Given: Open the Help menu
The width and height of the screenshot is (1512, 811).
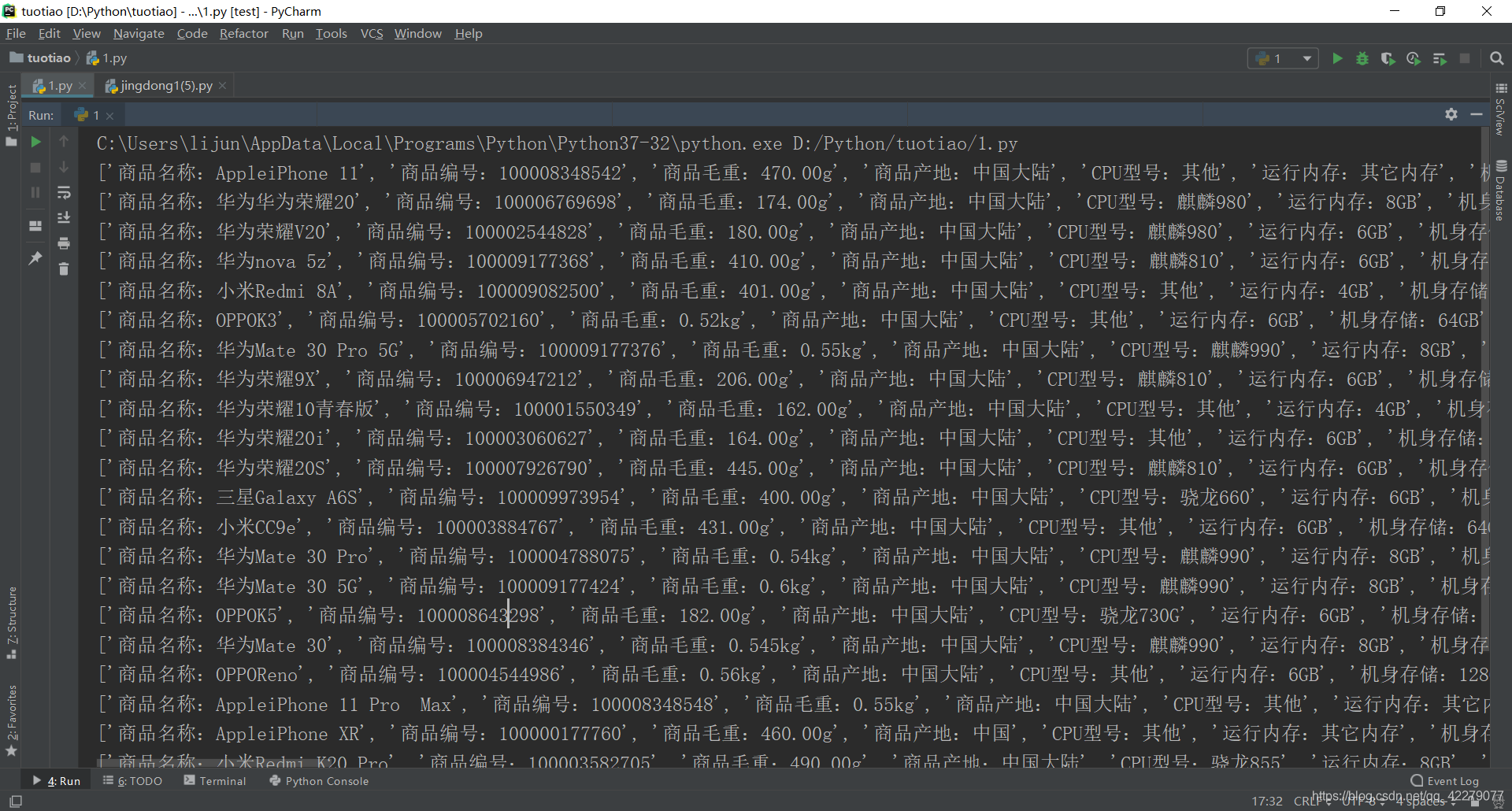Looking at the screenshot, I should [x=469, y=33].
